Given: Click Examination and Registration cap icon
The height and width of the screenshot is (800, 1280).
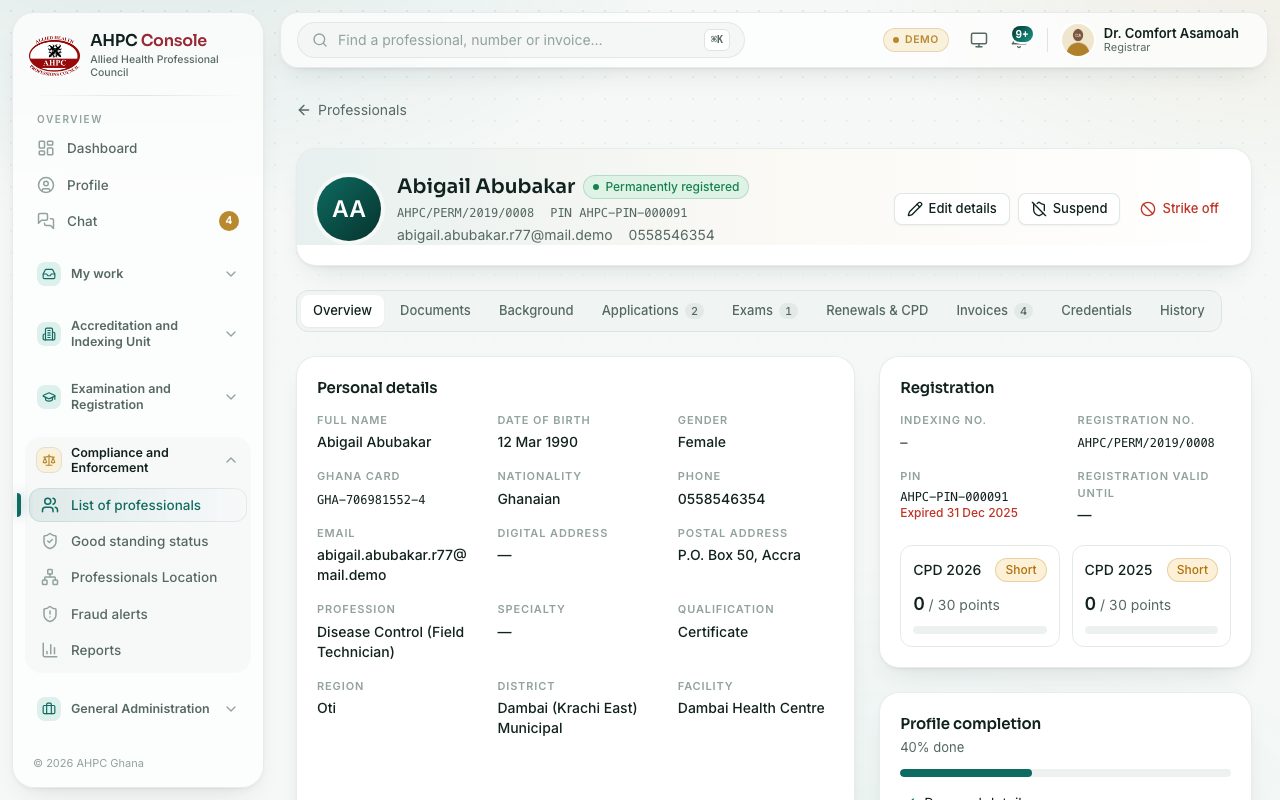Looking at the screenshot, I should click(49, 397).
